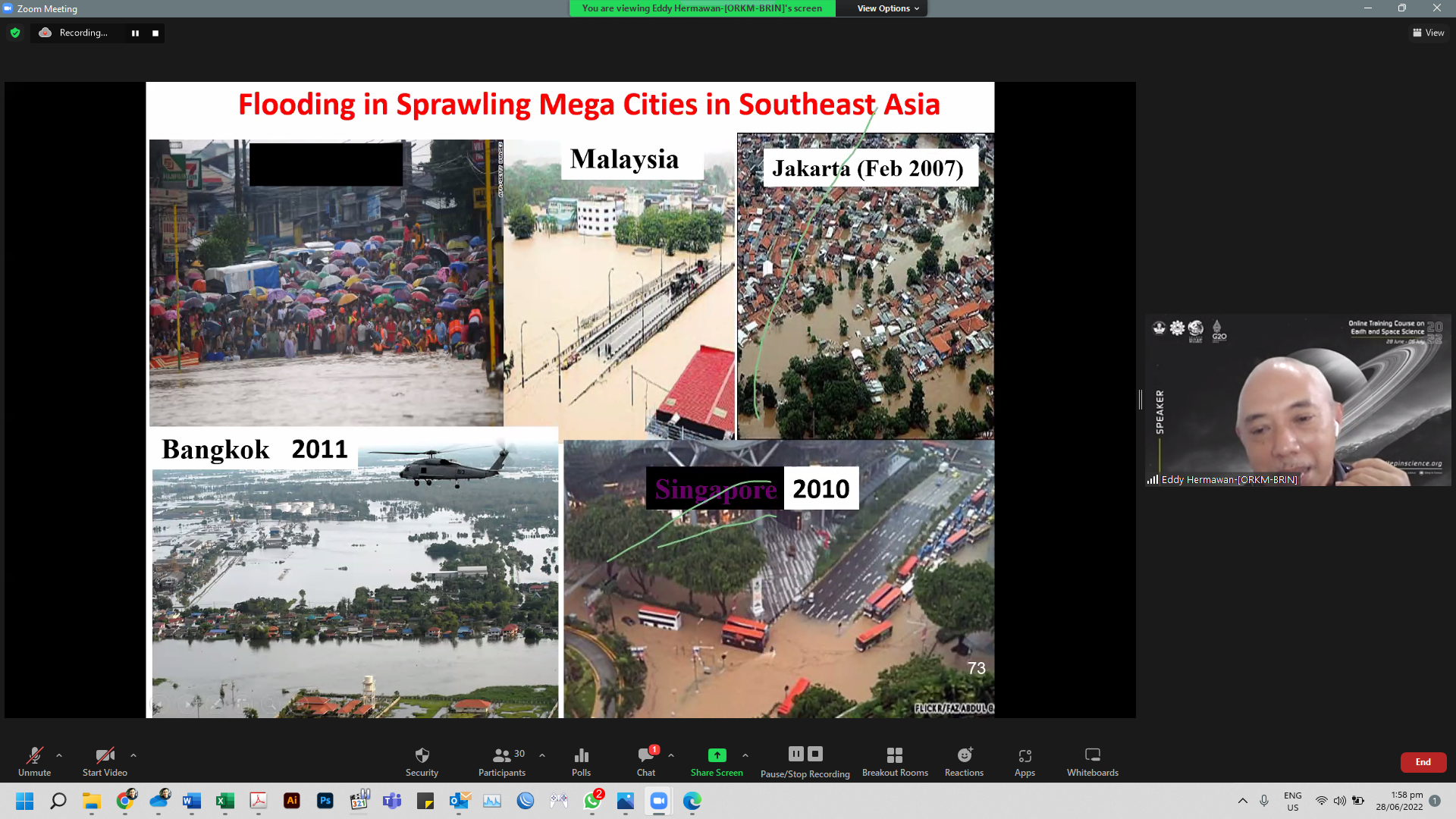Open the Participants panel
1456x819 pixels.
[x=501, y=755]
